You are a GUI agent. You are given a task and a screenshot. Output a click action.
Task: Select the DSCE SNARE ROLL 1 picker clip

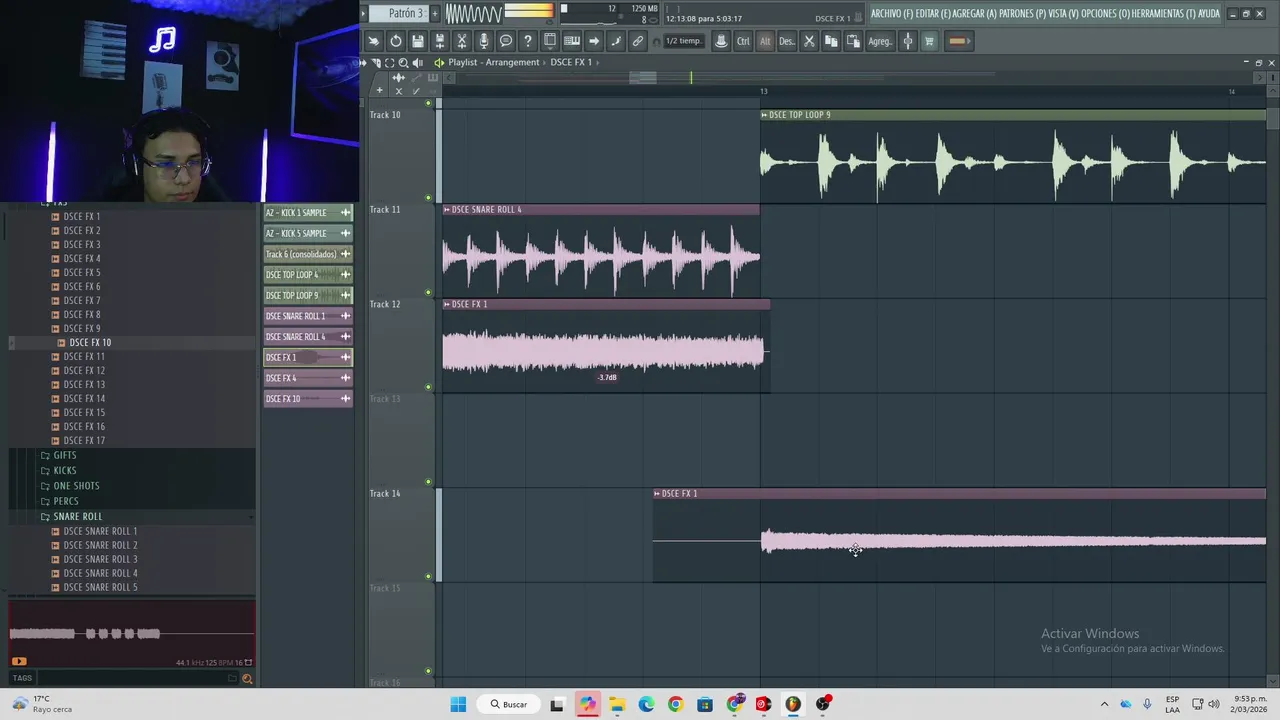[x=307, y=316]
